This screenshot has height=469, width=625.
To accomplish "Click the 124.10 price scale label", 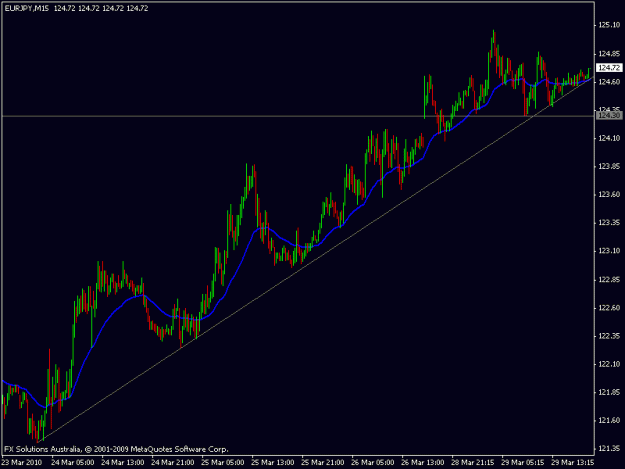I will tap(609, 138).
